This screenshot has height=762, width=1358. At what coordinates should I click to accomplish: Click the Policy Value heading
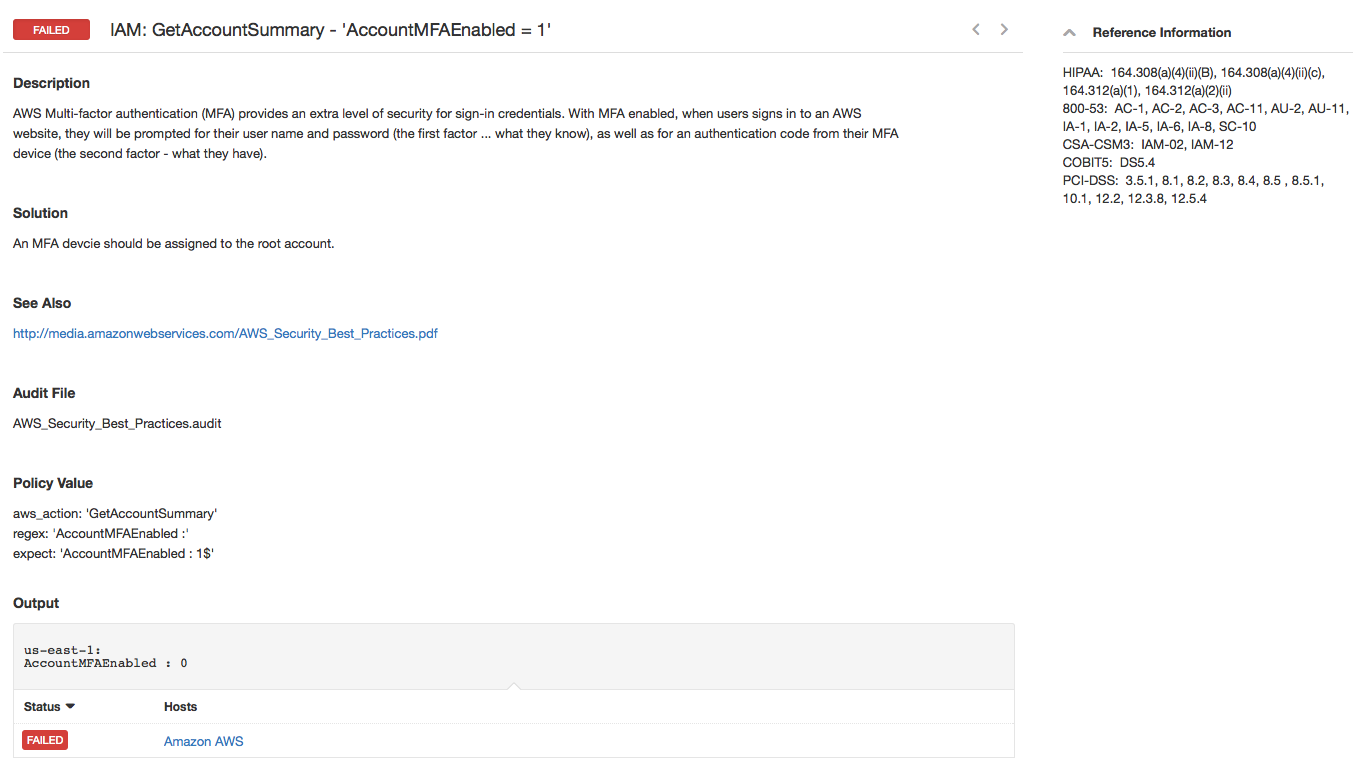53,484
